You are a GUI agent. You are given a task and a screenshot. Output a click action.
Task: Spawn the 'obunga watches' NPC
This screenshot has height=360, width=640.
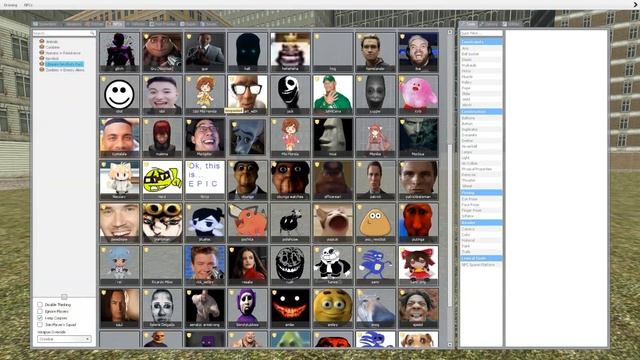pos(290,180)
